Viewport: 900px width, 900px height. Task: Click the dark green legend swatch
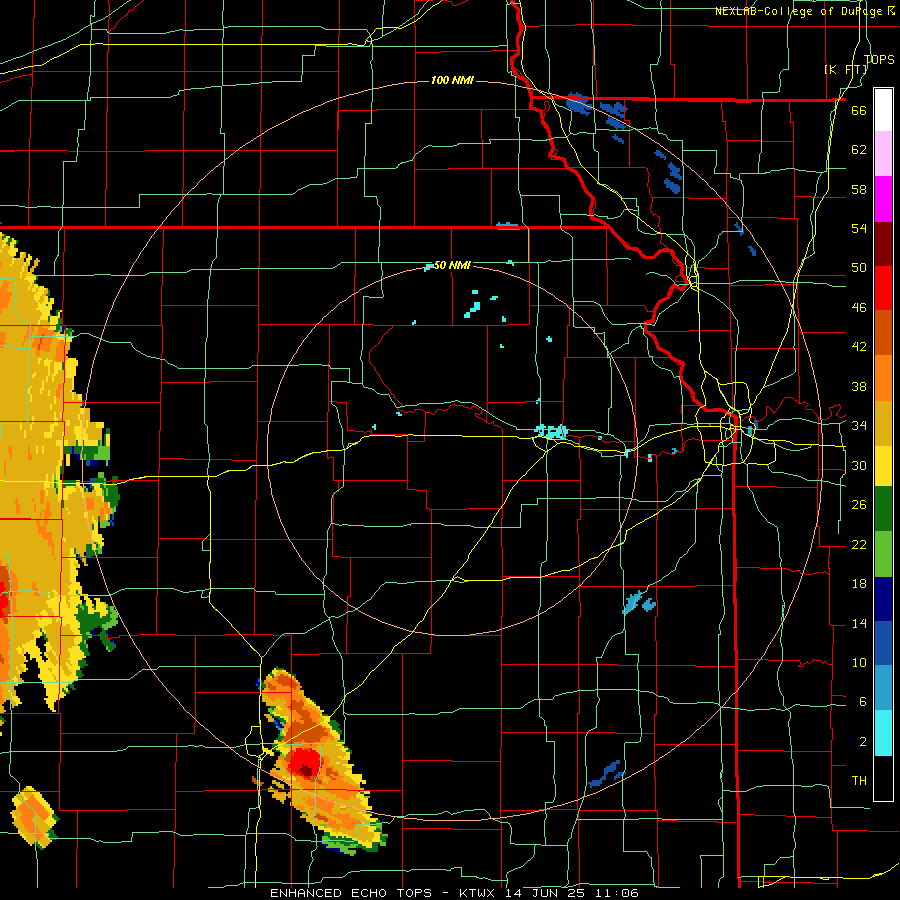pos(883,509)
